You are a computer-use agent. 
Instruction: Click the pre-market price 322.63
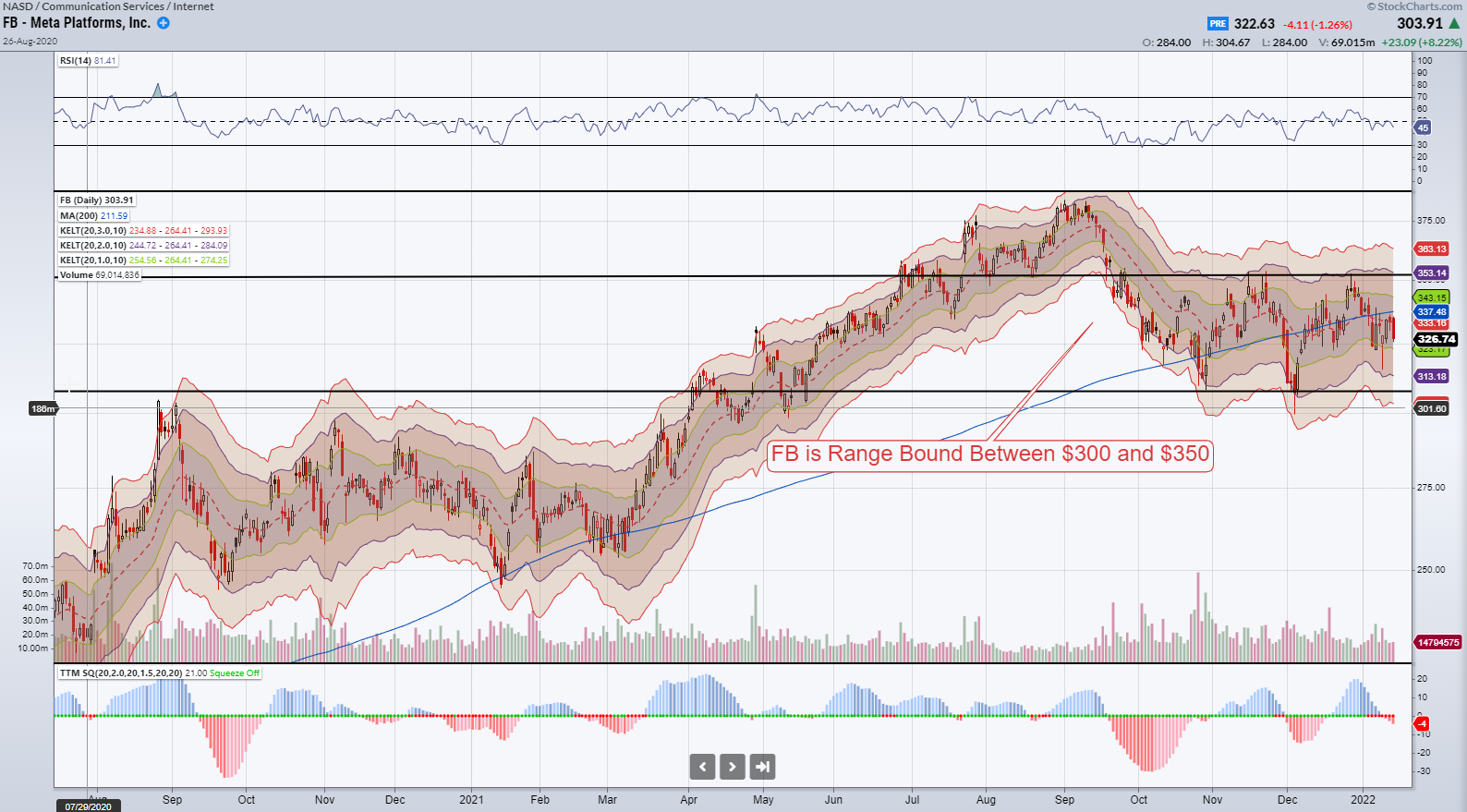pos(1255,24)
